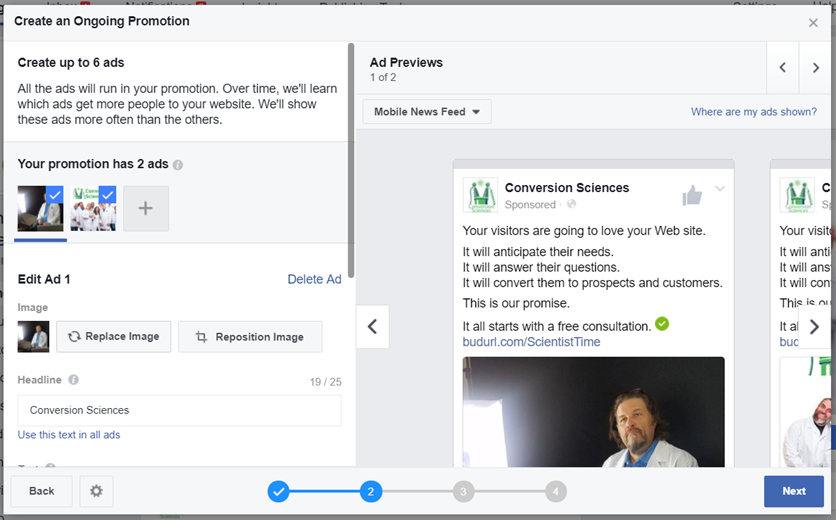Go to previous ad preview using top chevron

click(783, 67)
